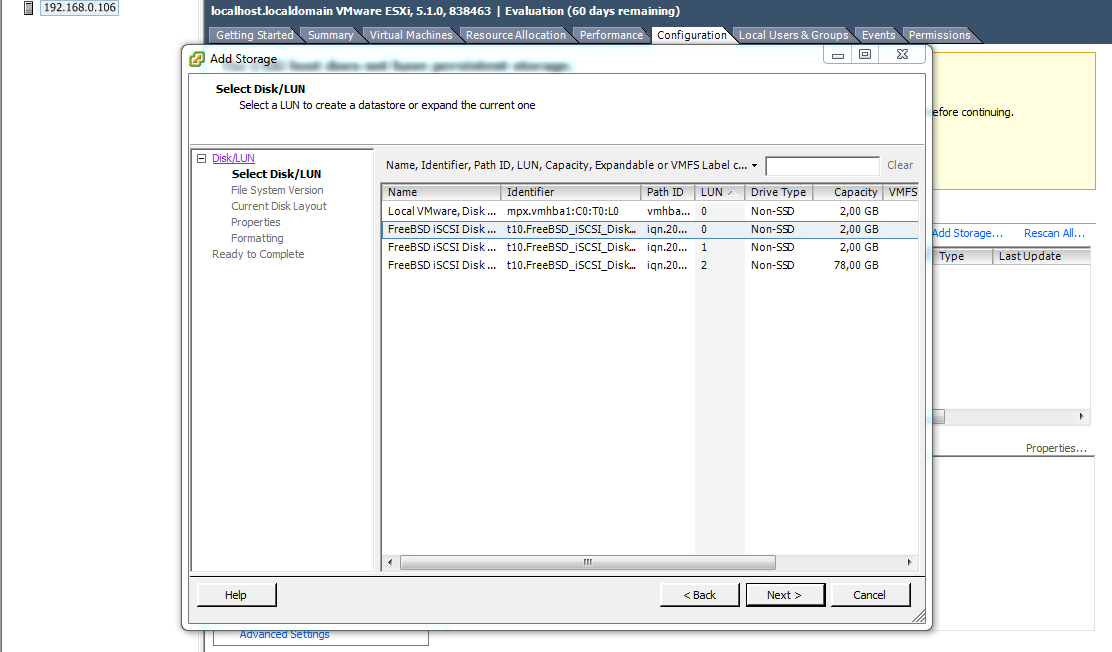
Task: Close the Add Storage dialog
Action: click(x=902, y=55)
